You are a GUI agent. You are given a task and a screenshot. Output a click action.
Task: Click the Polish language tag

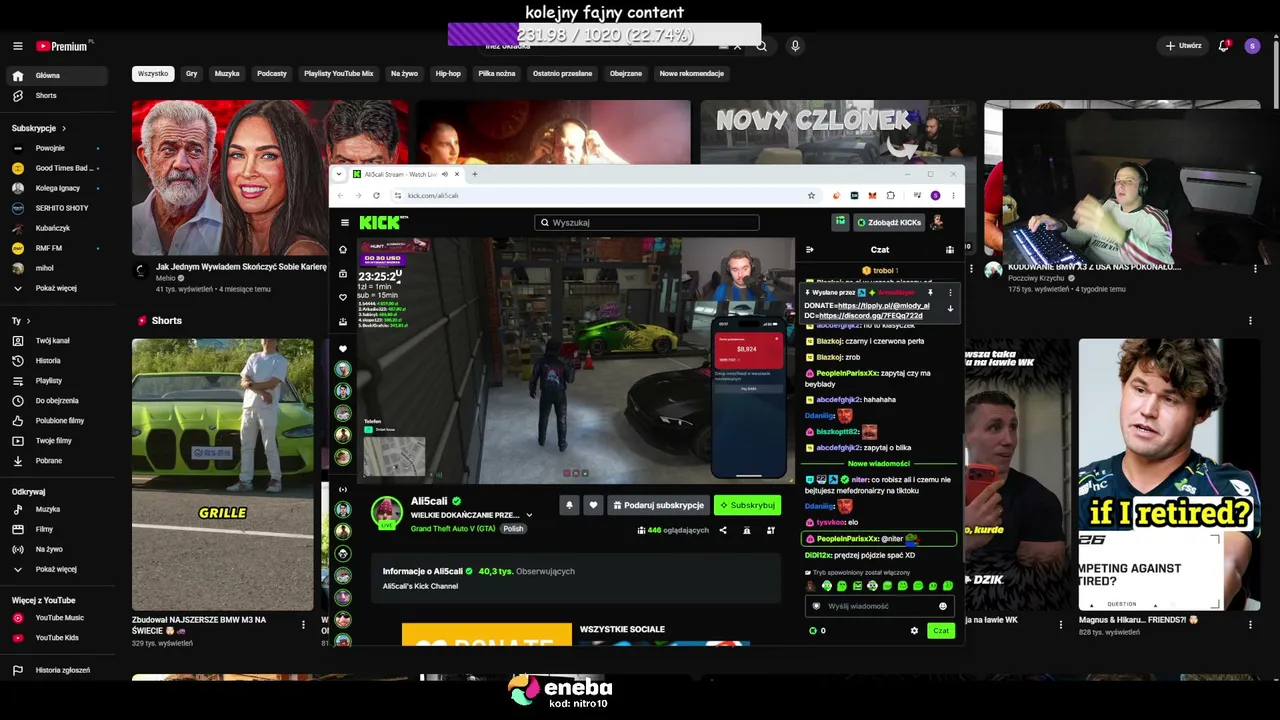click(x=513, y=529)
